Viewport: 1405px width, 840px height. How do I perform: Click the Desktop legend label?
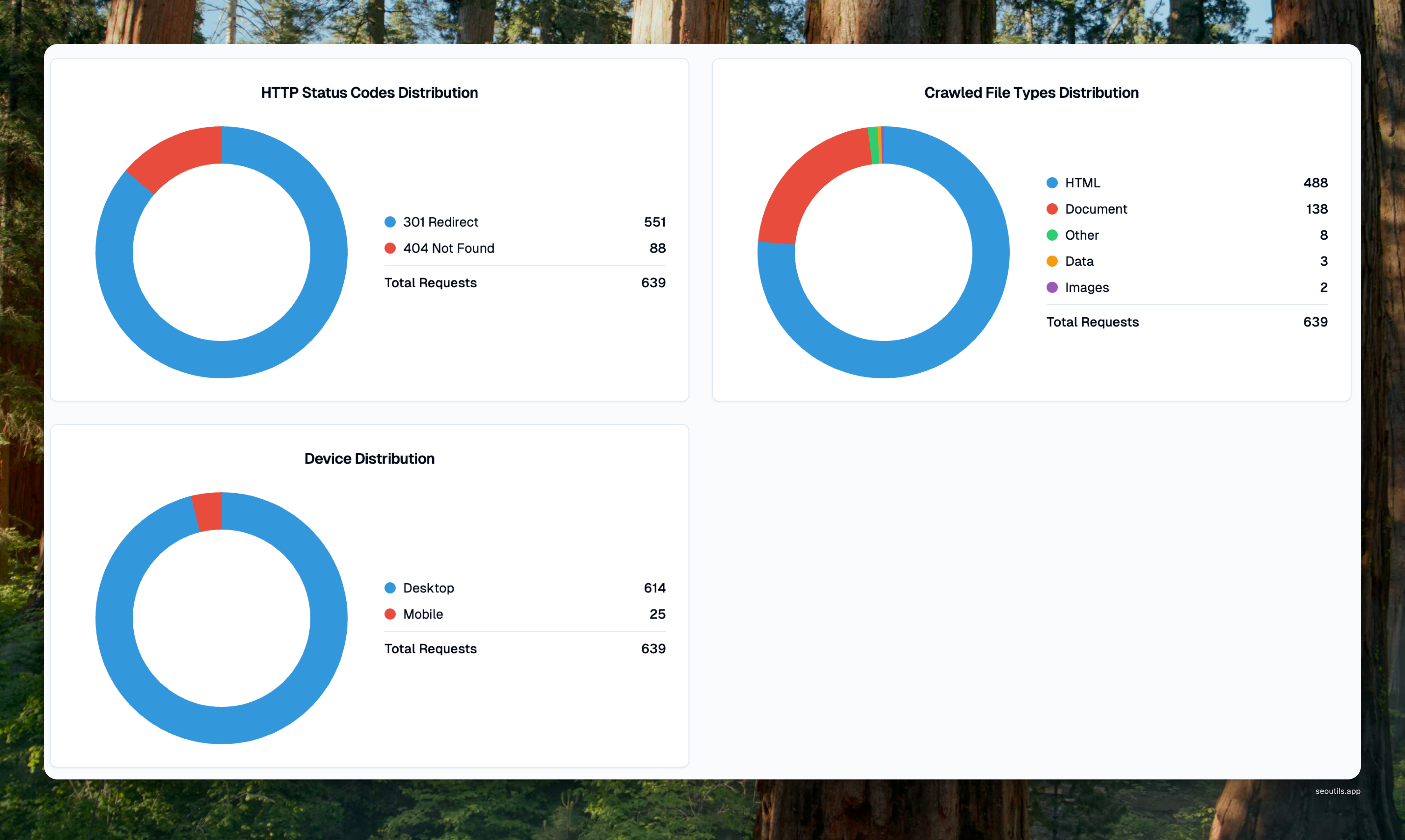[x=429, y=588]
